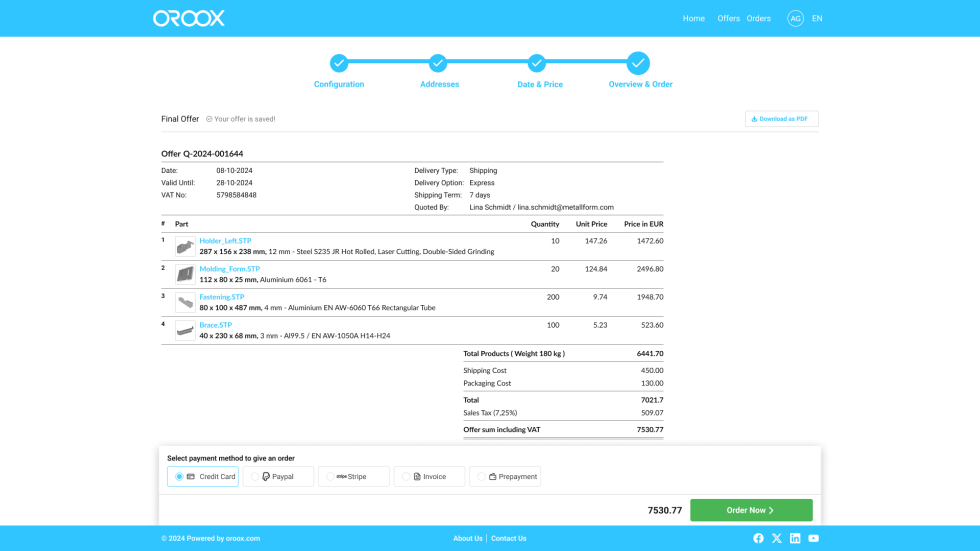Choose Prepayment payment method

(505, 477)
